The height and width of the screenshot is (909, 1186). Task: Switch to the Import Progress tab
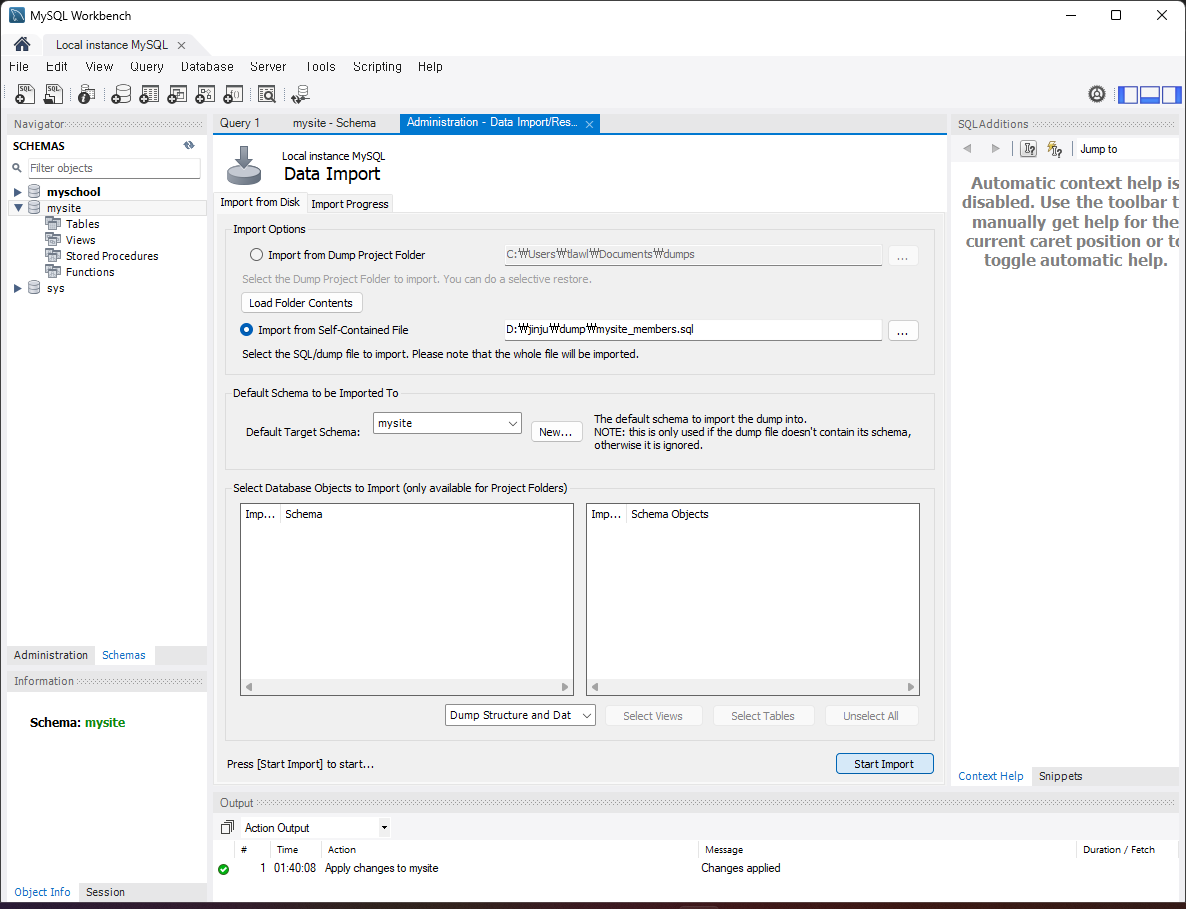[x=349, y=203]
